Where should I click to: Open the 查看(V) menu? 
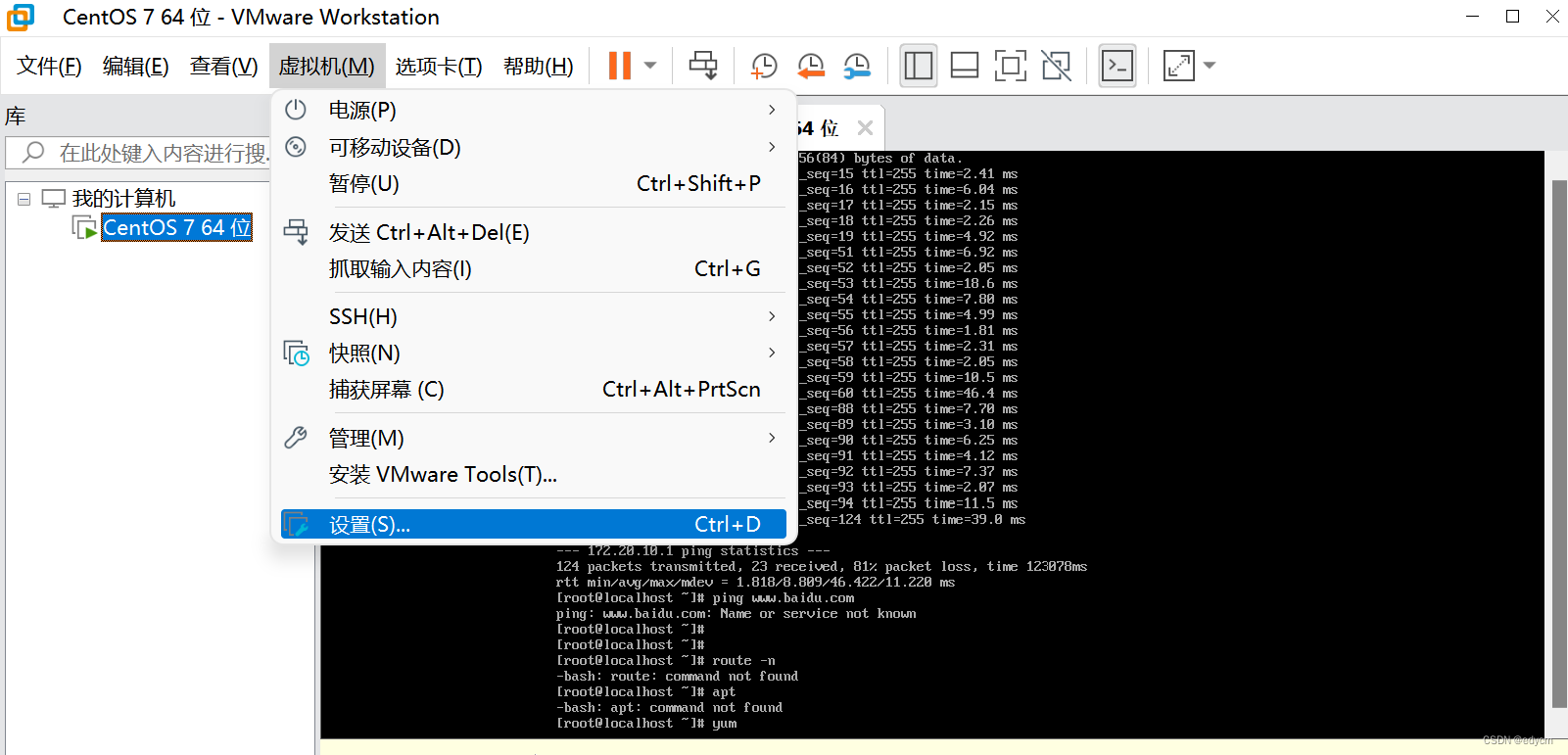point(223,66)
